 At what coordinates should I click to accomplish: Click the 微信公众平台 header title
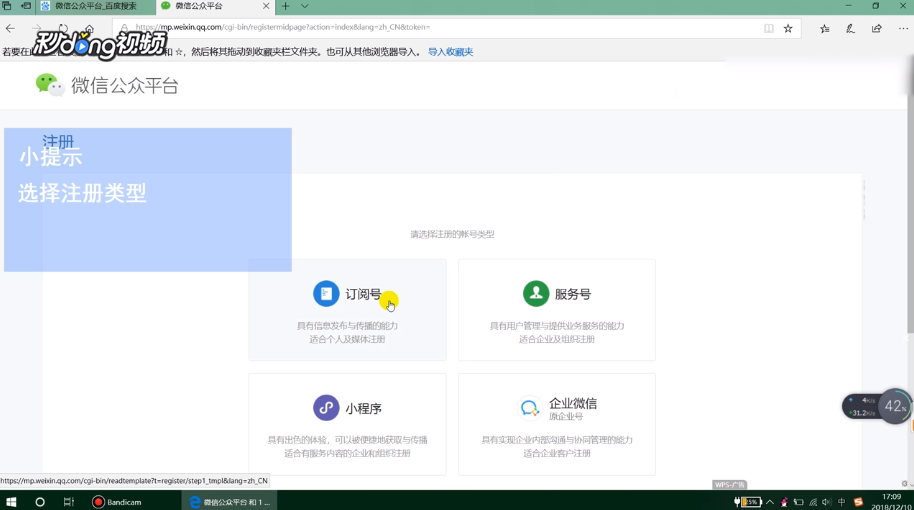(125, 86)
